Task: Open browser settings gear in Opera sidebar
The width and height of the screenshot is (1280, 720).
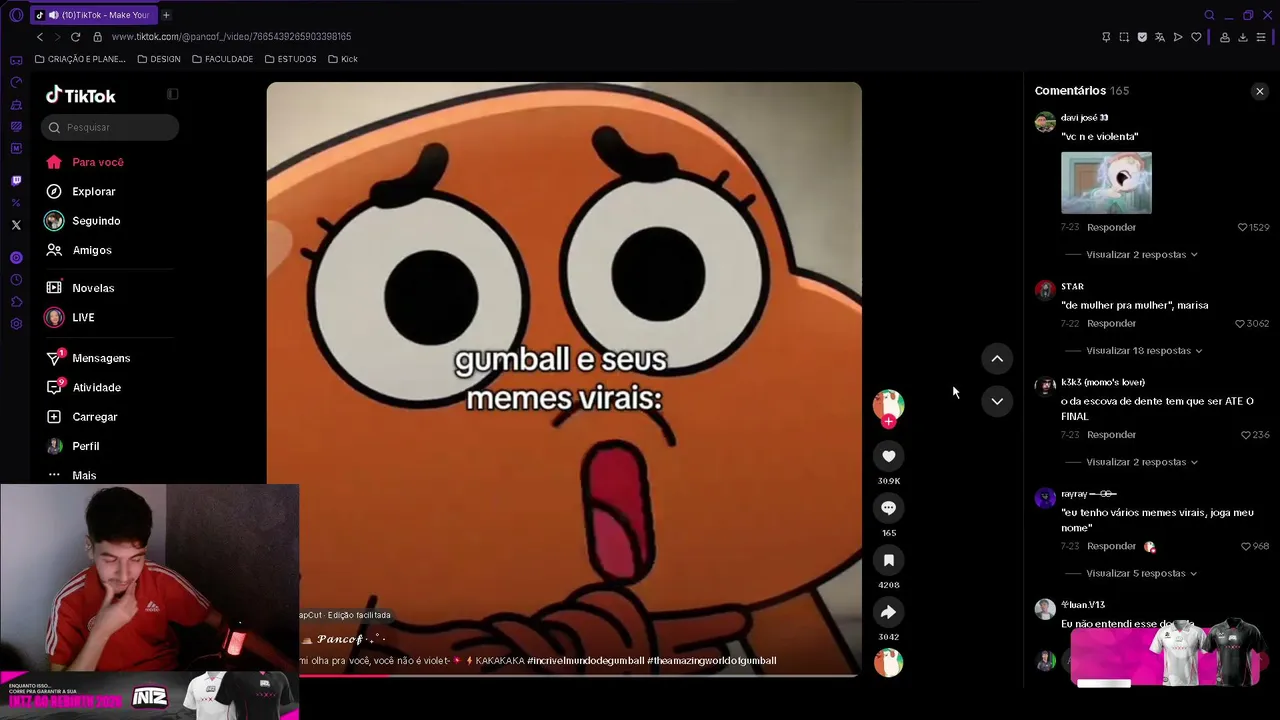Action: [x=16, y=324]
